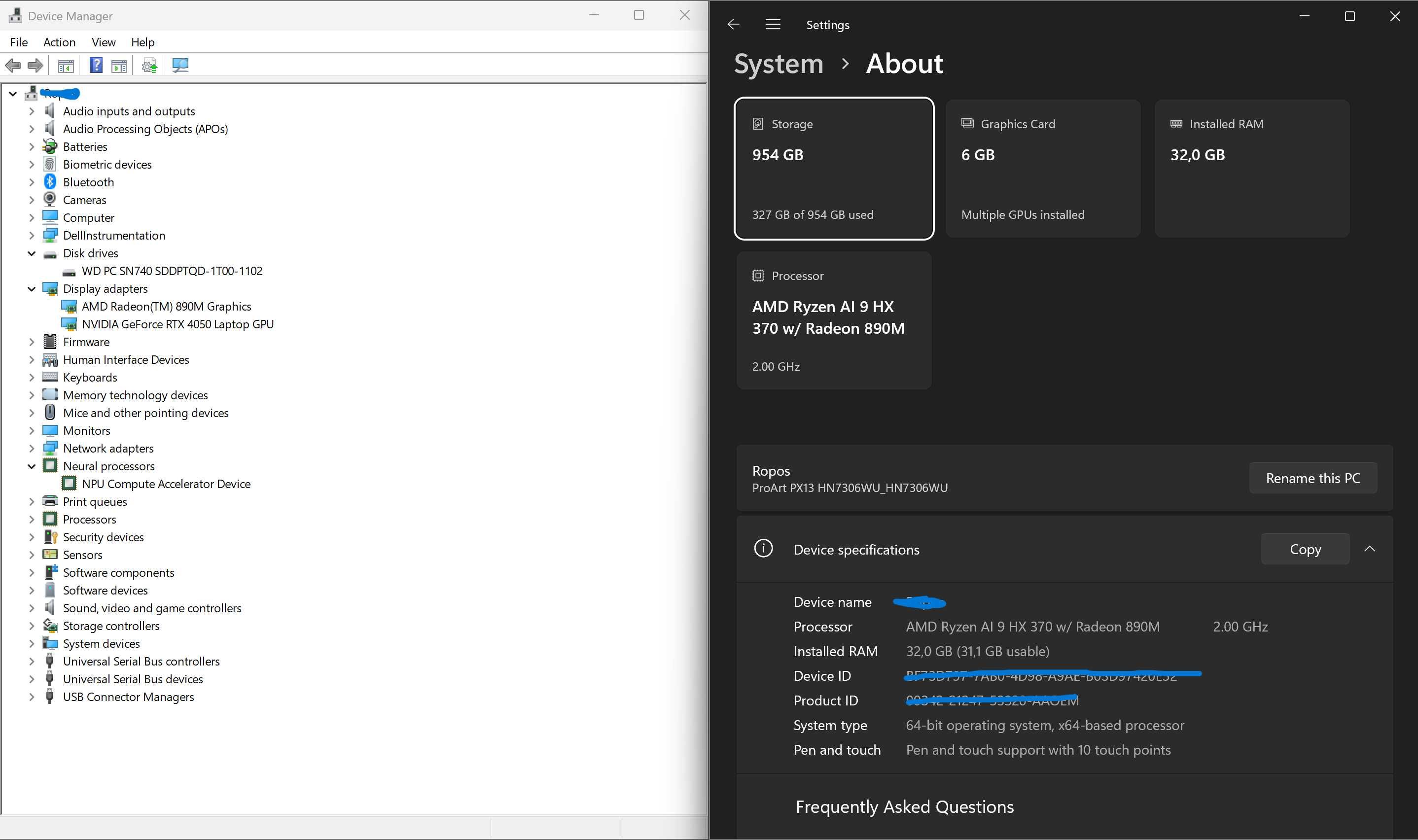
Task: Click the Frequently Asked Questions heading
Action: coord(905,806)
